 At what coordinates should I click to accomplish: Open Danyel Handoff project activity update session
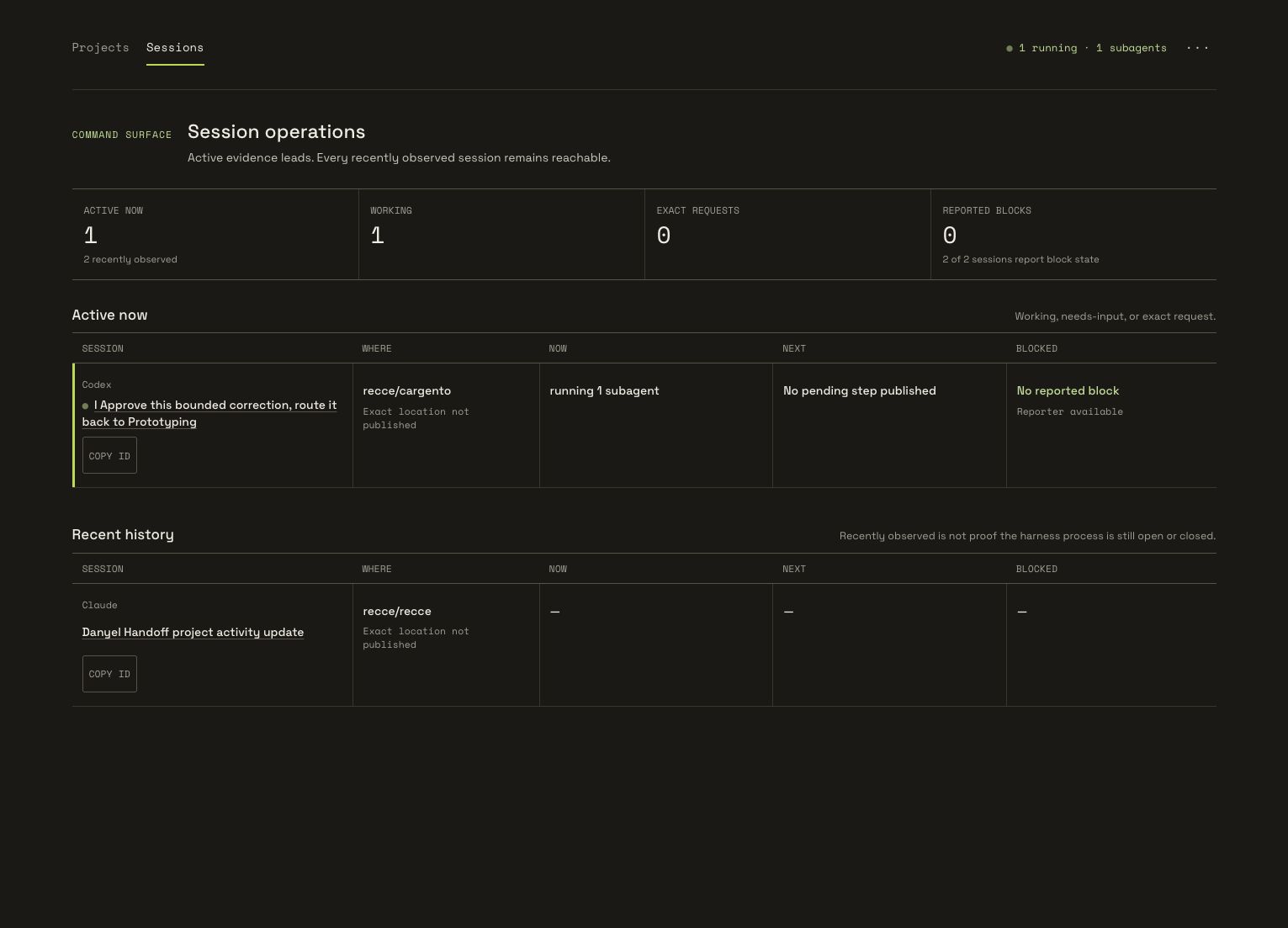point(193,632)
